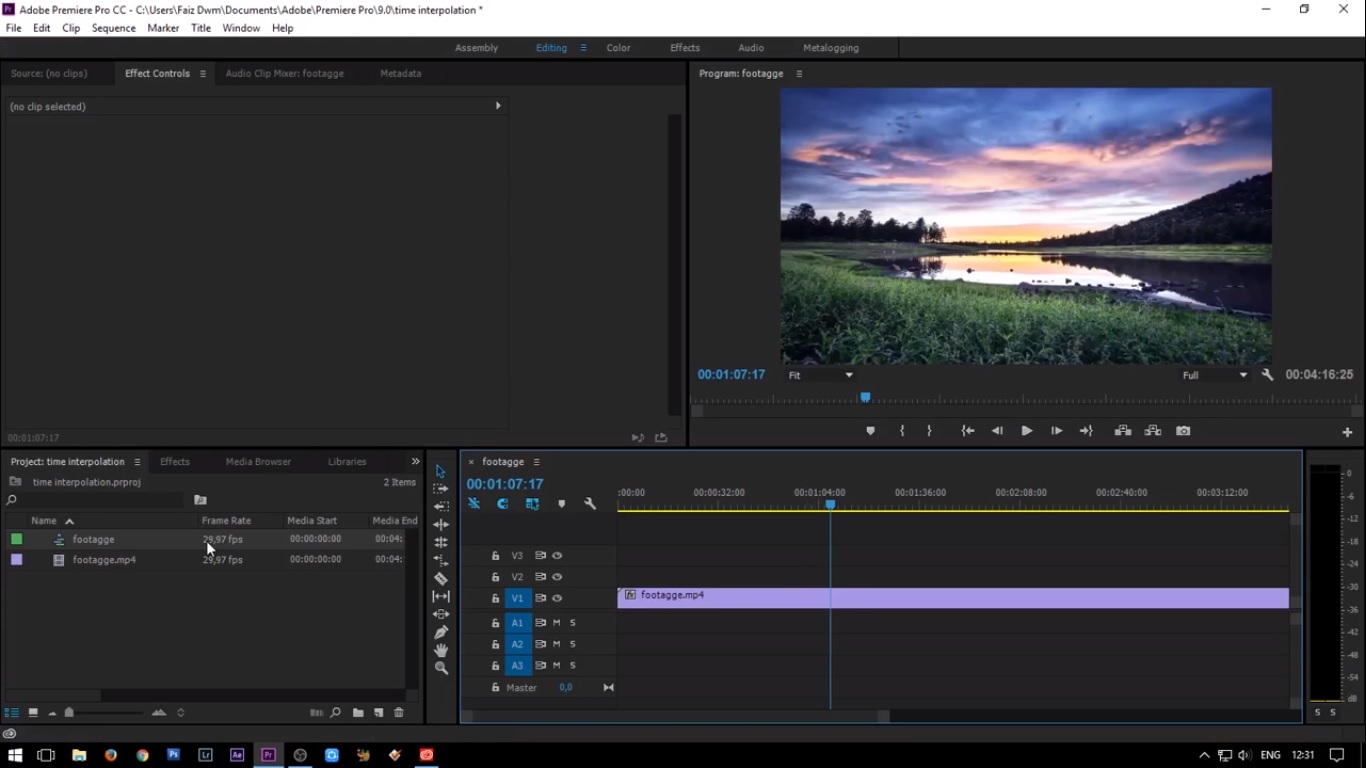
Task: Open the Full playback resolution dropdown
Action: tap(1215, 375)
